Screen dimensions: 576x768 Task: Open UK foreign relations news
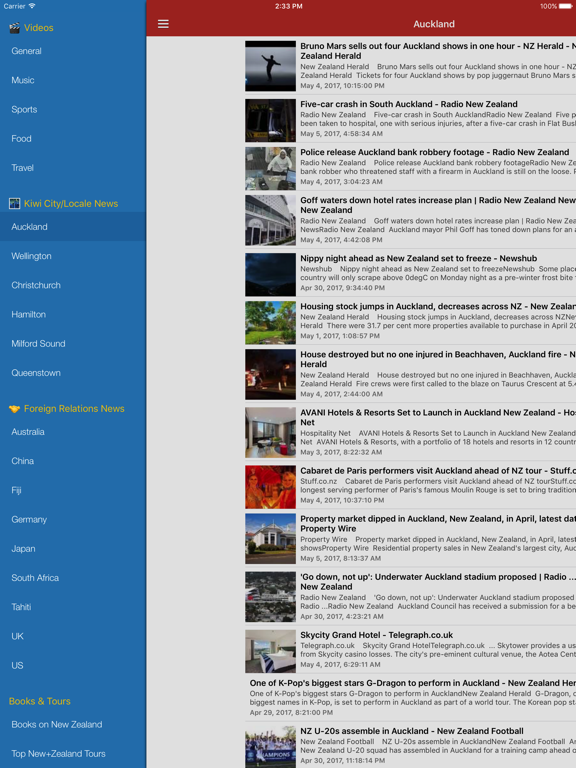click(73, 636)
